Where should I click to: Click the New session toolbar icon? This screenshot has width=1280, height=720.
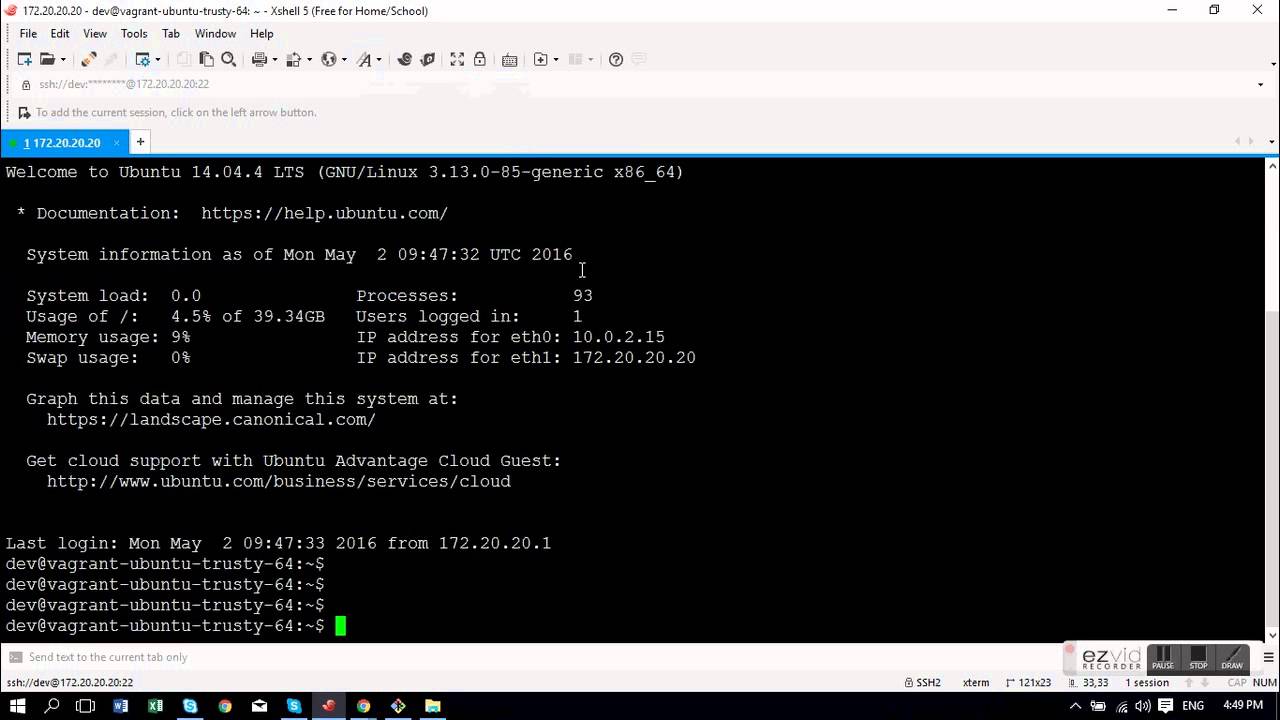coord(24,60)
